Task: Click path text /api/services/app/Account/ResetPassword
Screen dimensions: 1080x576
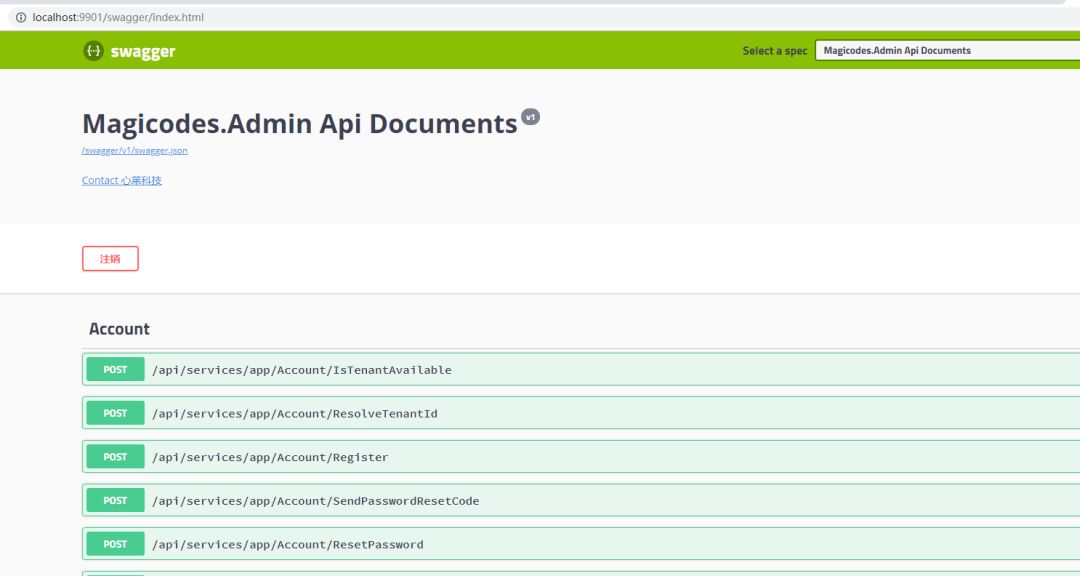Action: 288,544
